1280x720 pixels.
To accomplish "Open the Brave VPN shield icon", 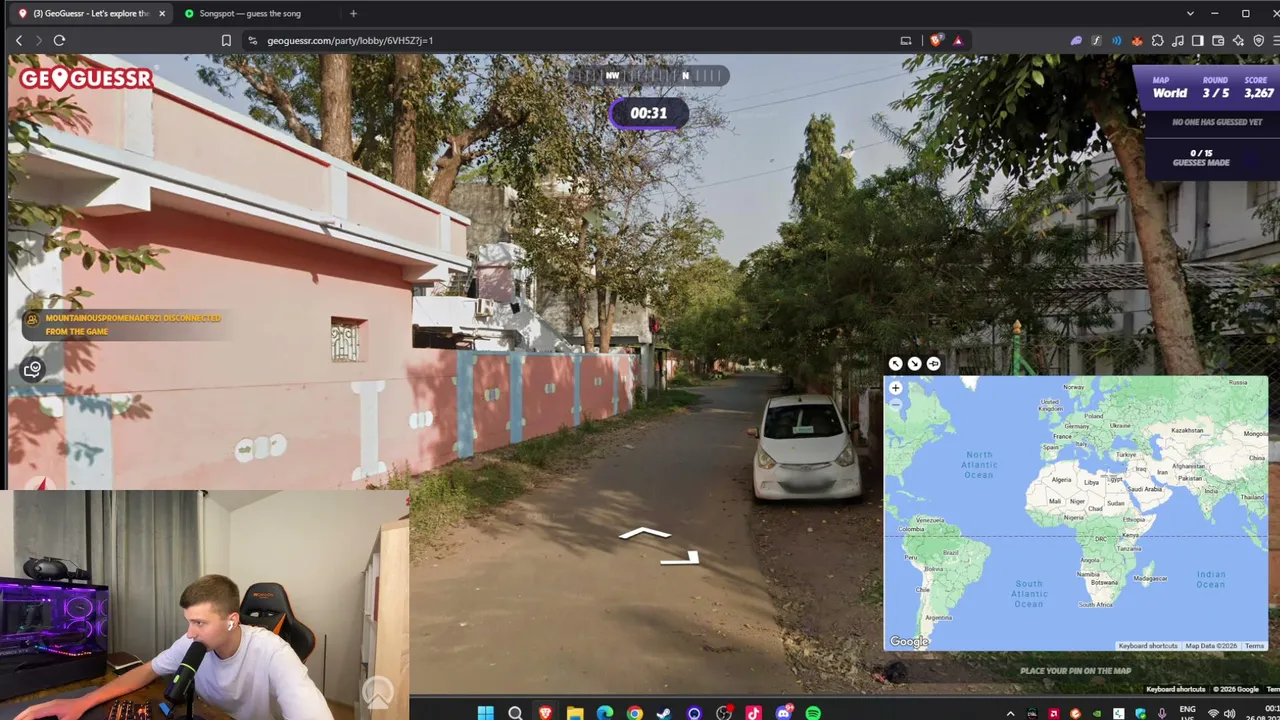I will (x=1259, y=40).
